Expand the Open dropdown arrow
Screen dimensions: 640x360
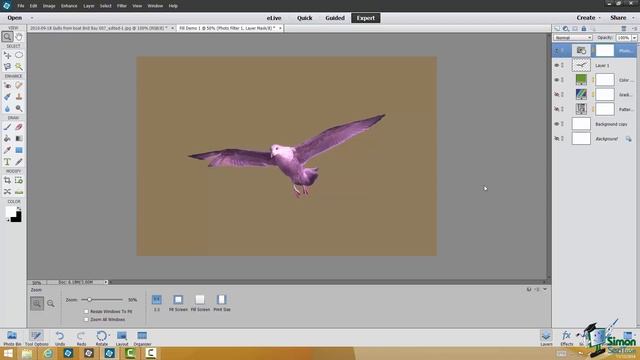[x=32, y=18]
